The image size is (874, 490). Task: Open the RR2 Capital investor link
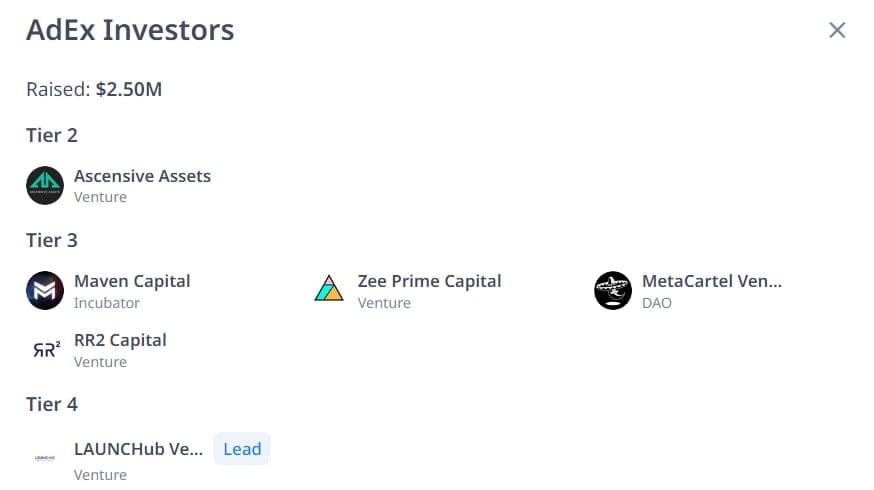(120, 340)
